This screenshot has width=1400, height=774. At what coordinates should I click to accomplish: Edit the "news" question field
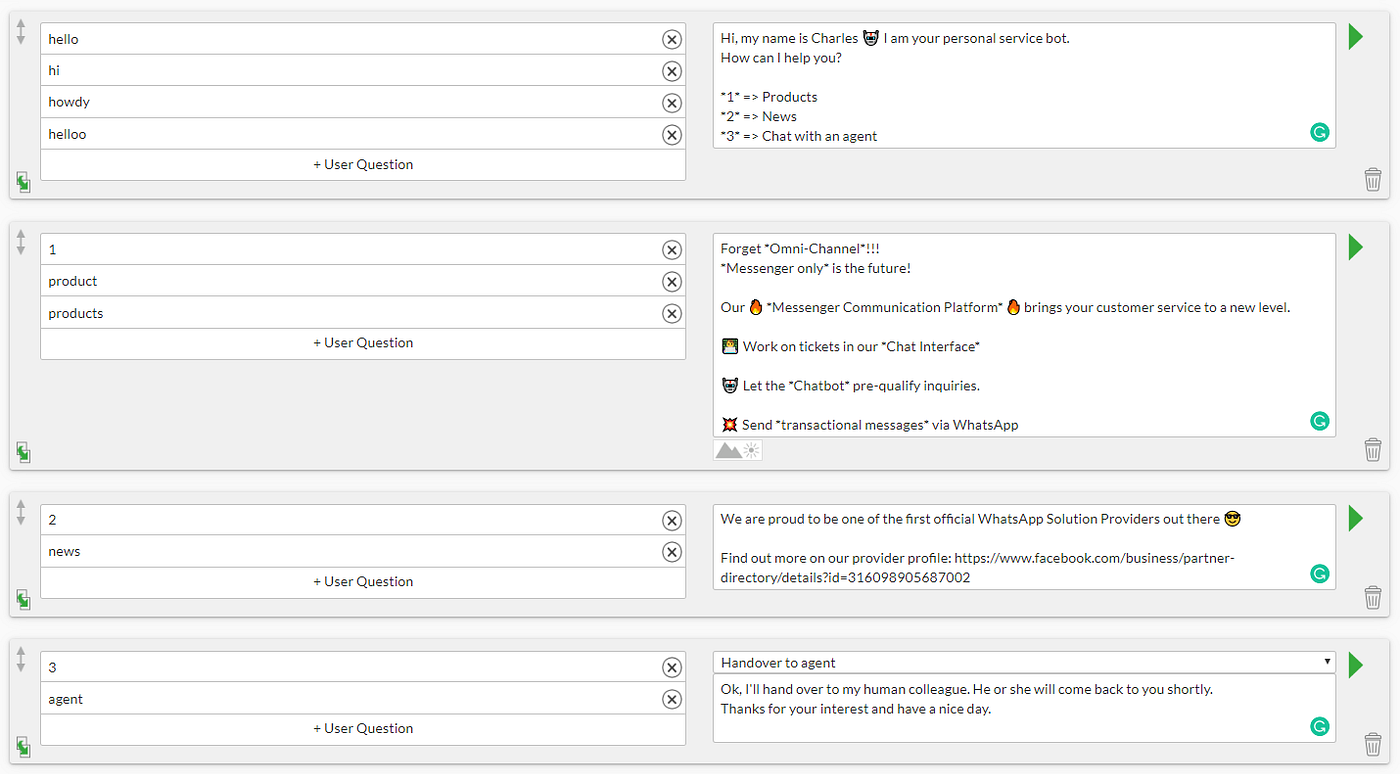click(350, 551)
